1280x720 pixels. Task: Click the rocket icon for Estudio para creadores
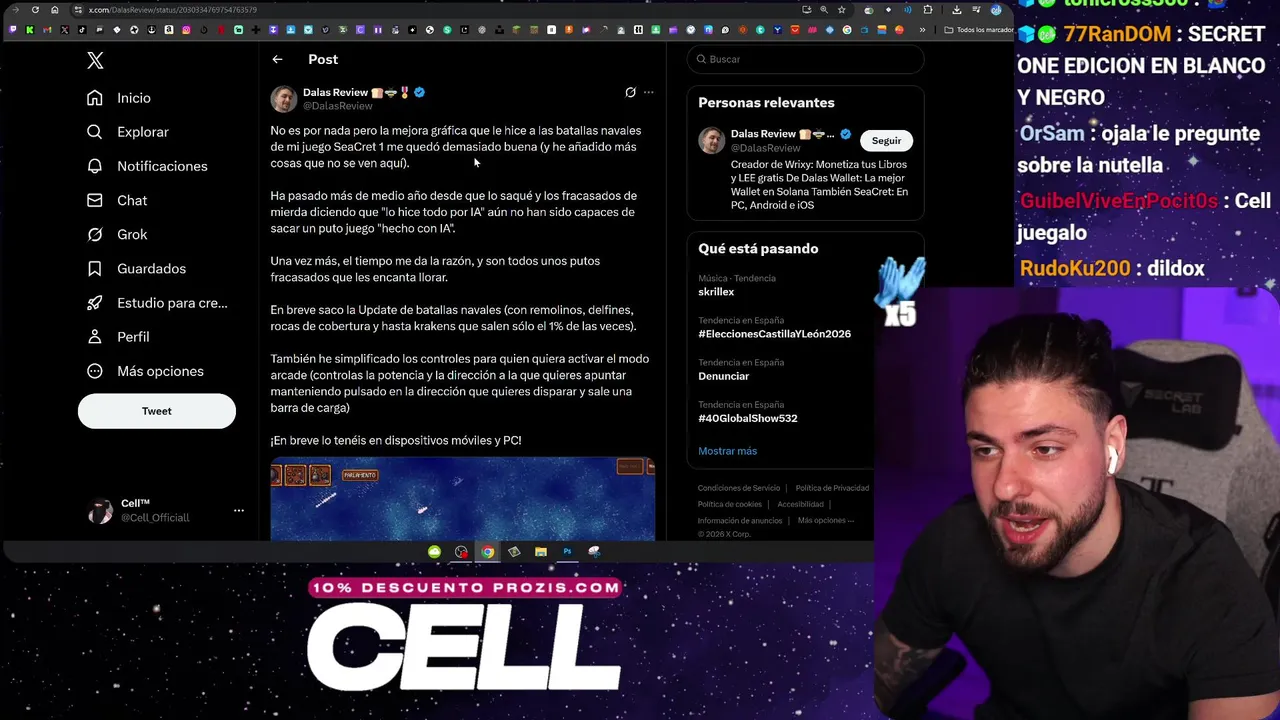(x=94, y=302)
